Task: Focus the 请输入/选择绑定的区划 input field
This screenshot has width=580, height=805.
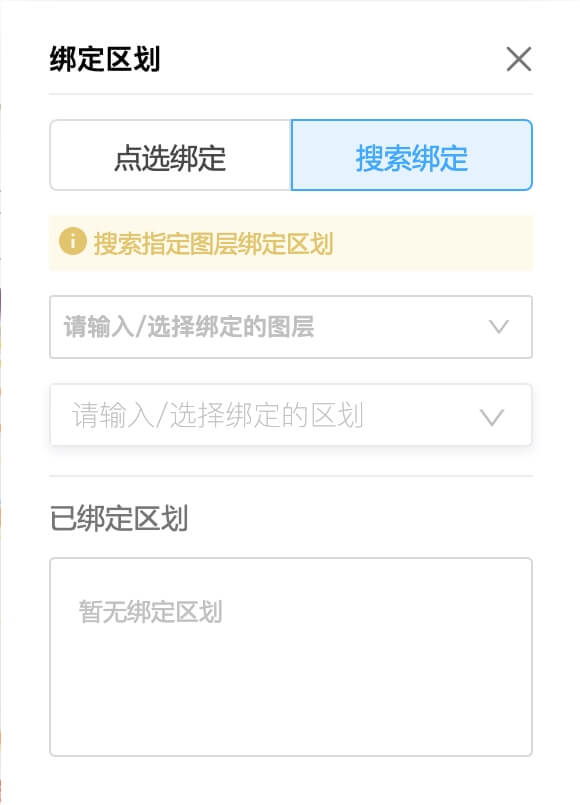Action: [291, 415]
